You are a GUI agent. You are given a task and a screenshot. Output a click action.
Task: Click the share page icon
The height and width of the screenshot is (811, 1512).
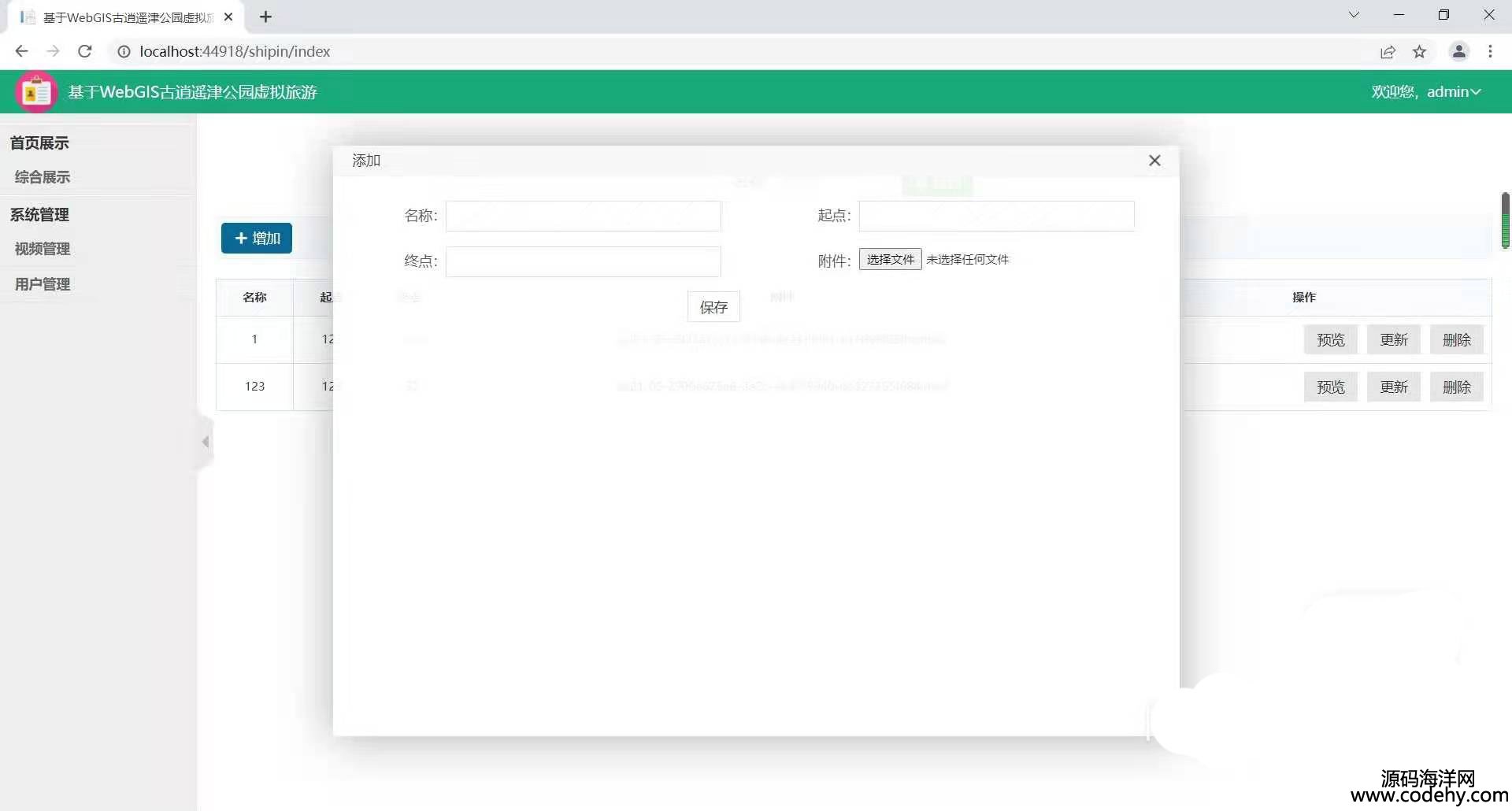(1388, 52)
